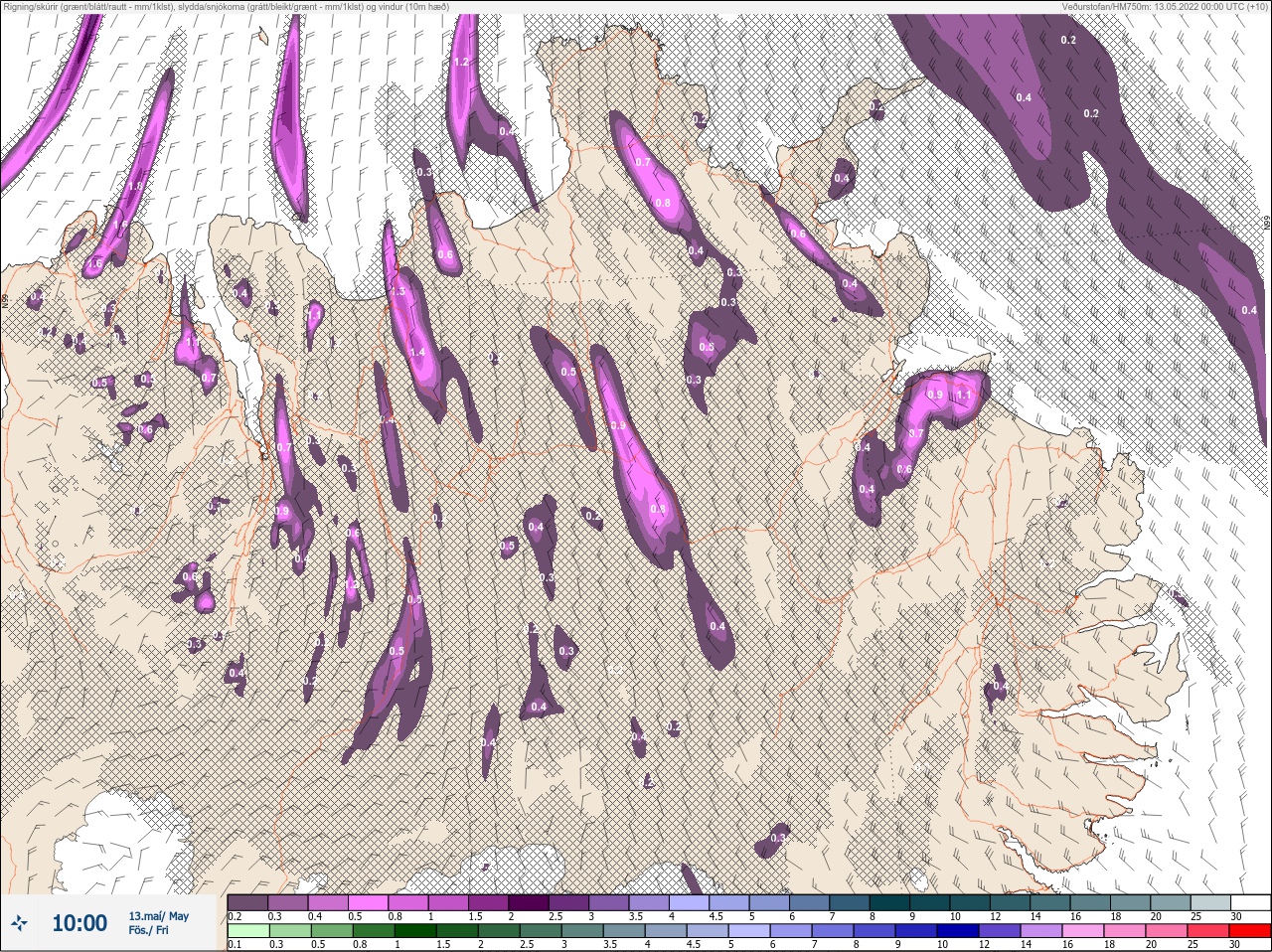Pick the 2 dark purple swatch, upper legend
The width and height of the screenshot is (1272, 952).
pos(531,902)
